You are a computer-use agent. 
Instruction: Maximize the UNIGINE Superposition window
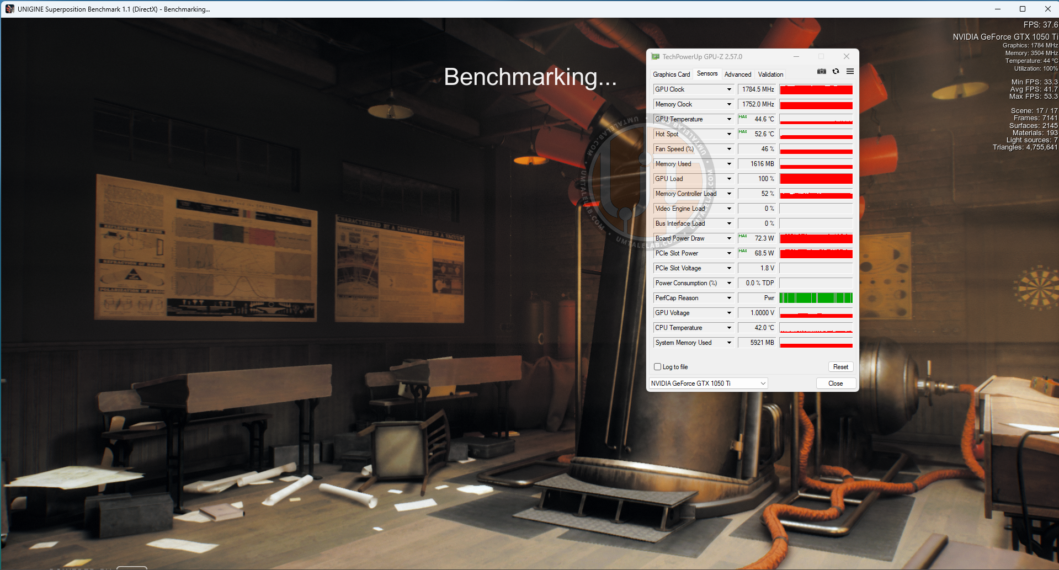pos(1023,9)
